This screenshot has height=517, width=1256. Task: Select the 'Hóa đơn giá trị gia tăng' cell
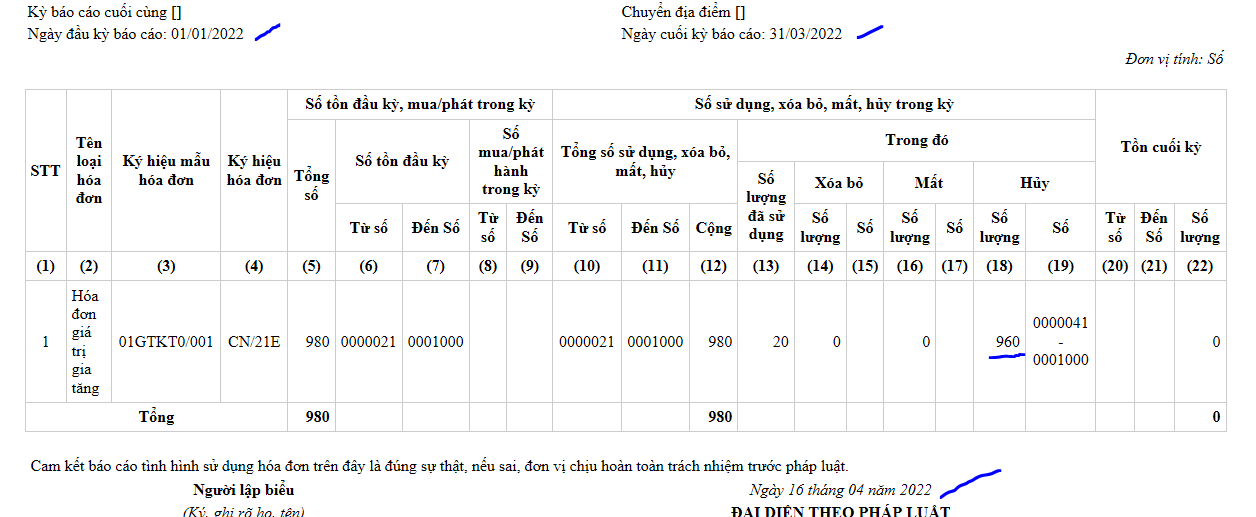pos(86,342)
